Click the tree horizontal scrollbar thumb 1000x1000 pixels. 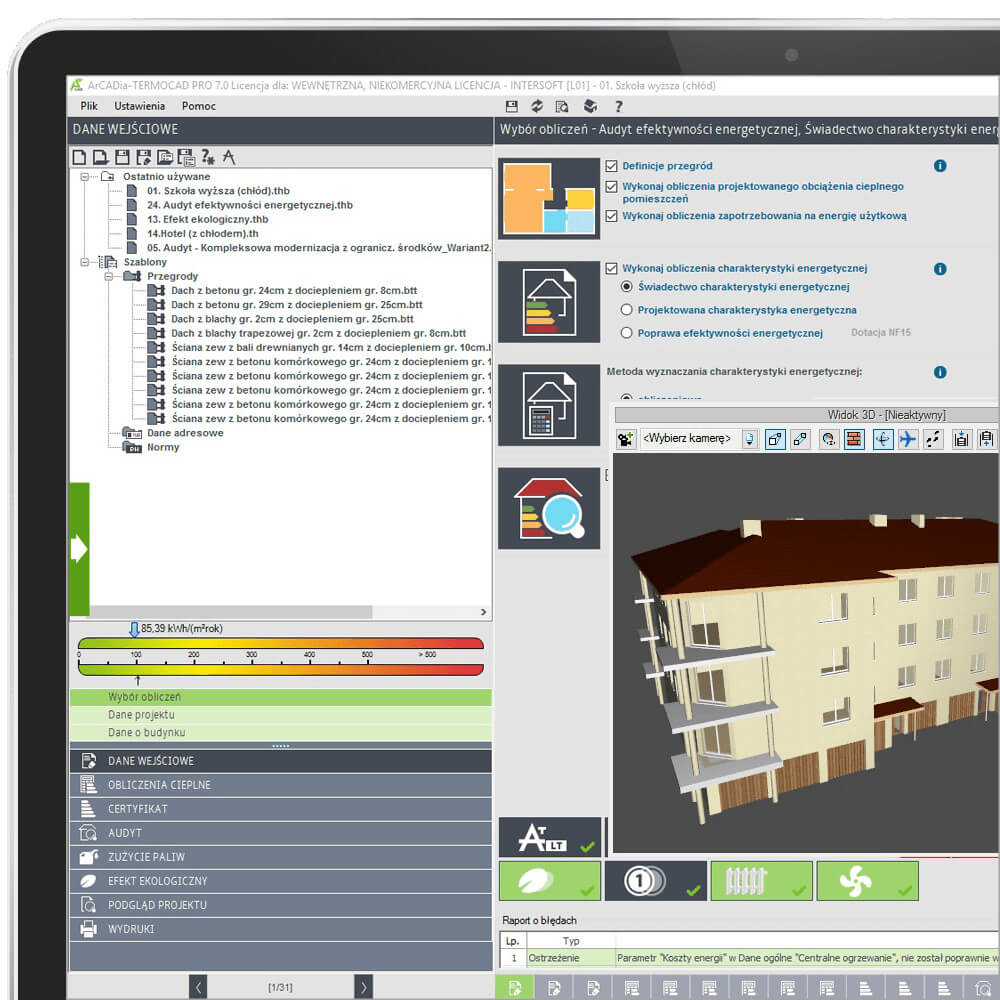click(x=231, y=612)
